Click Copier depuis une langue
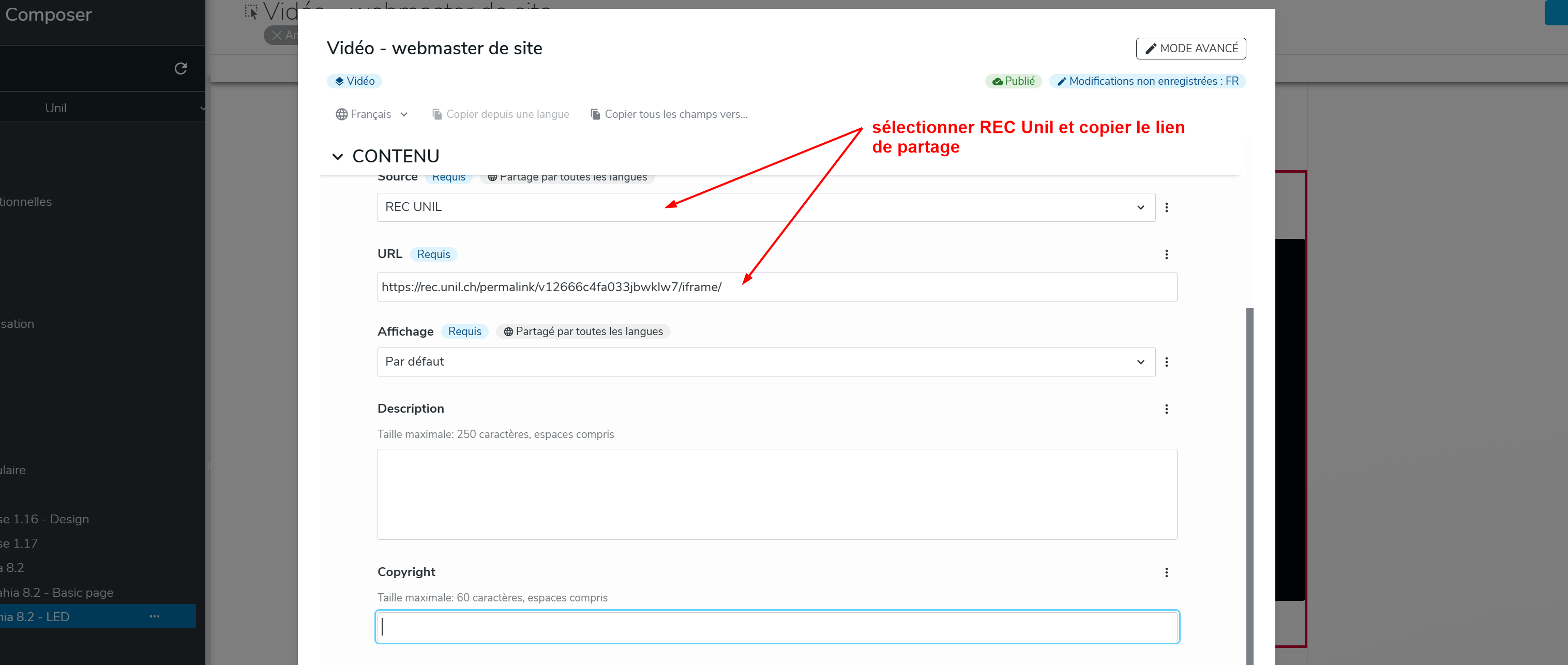Image resolution: width=1568 pixels, height=665 pixels. 501,114
